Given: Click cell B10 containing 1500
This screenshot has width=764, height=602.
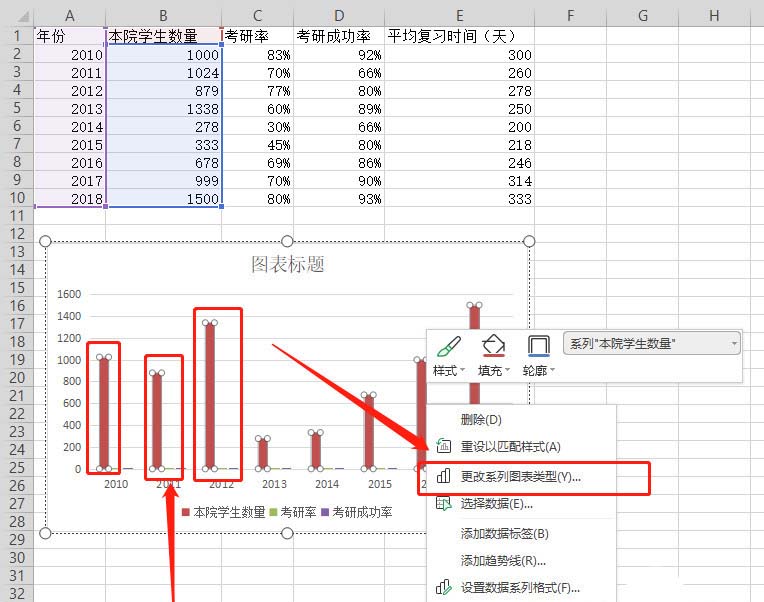Looking at the screenshot, I should tap(163, 199).
